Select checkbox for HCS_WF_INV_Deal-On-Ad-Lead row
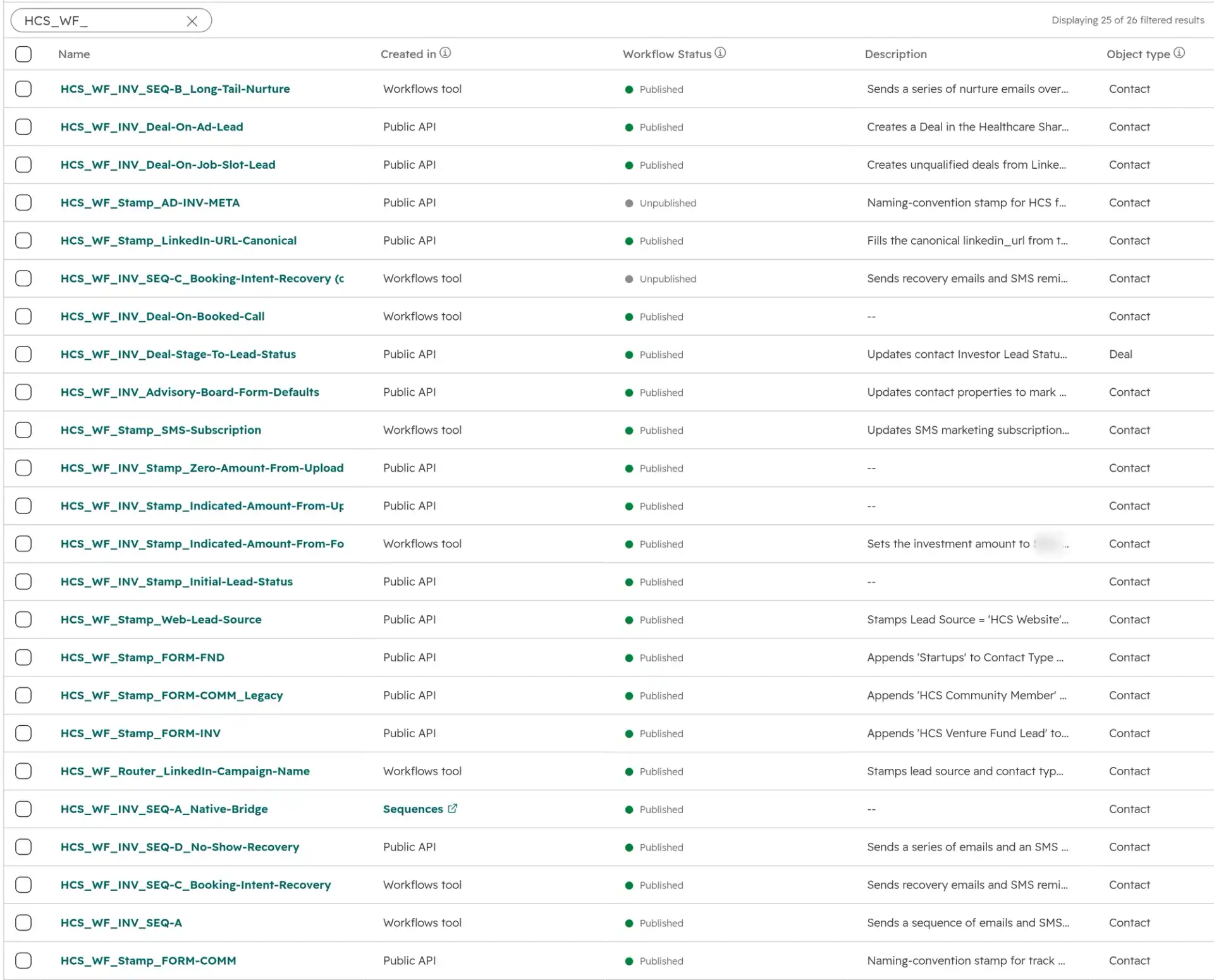Image resolution: width=1214 pixels, height=980 pixels. pos(23,127)
